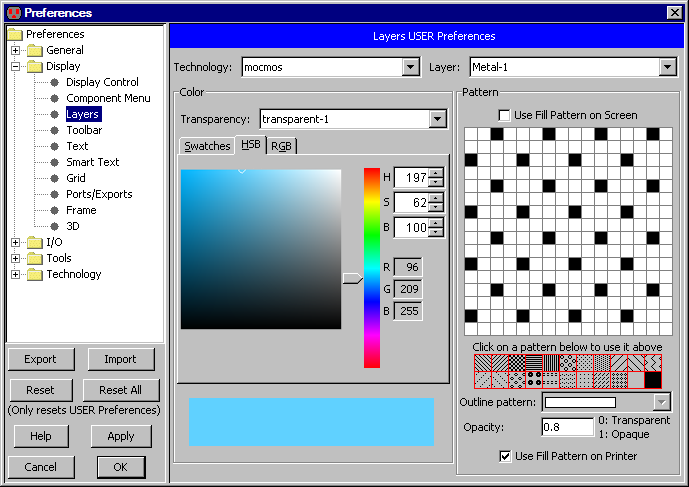Open the Transparency dropdown
689x487 pixels.
click(x=438, y=119)
